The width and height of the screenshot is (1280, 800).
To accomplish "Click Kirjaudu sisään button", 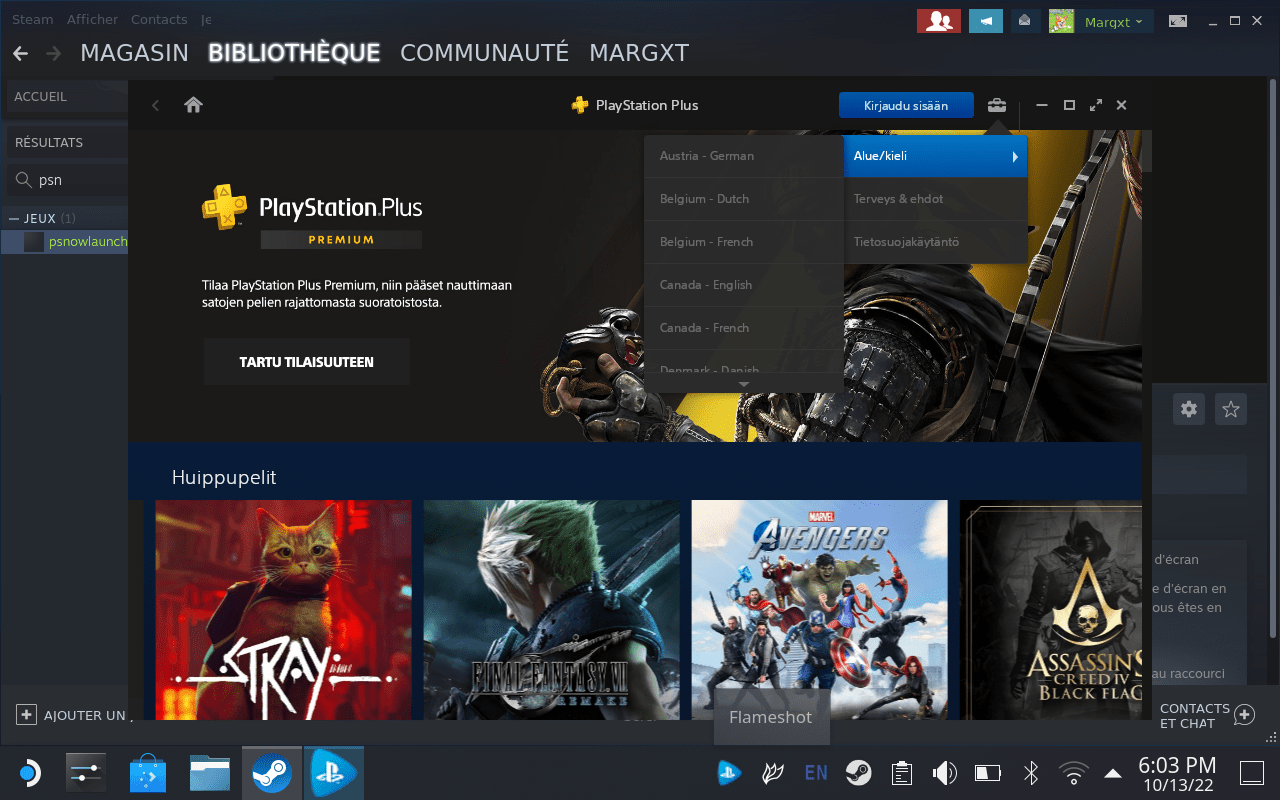I will point(906,105).
